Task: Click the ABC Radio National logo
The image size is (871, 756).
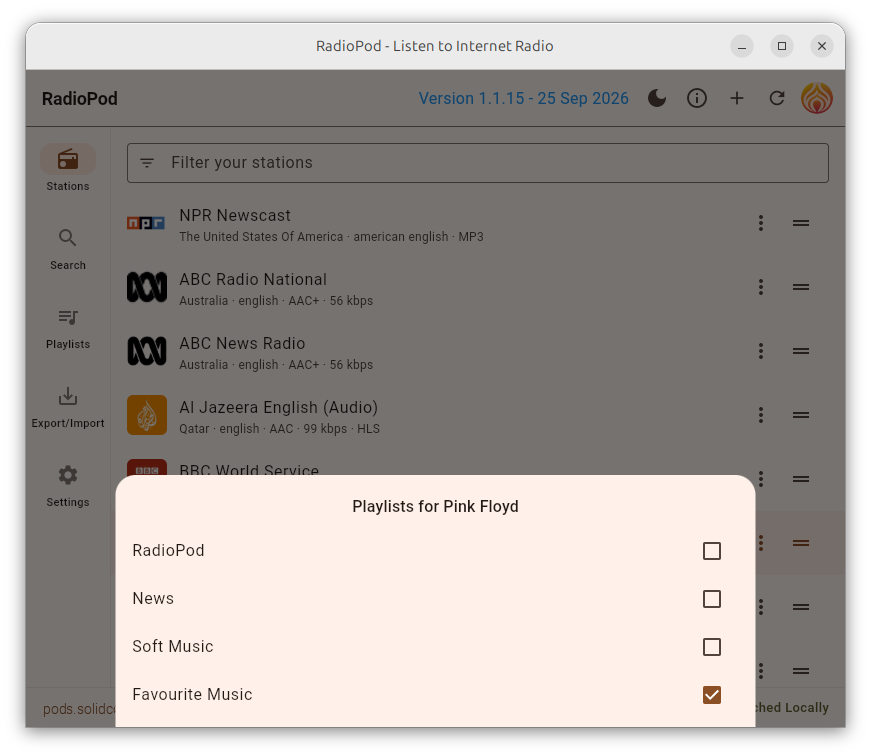Action: point(147,287)
